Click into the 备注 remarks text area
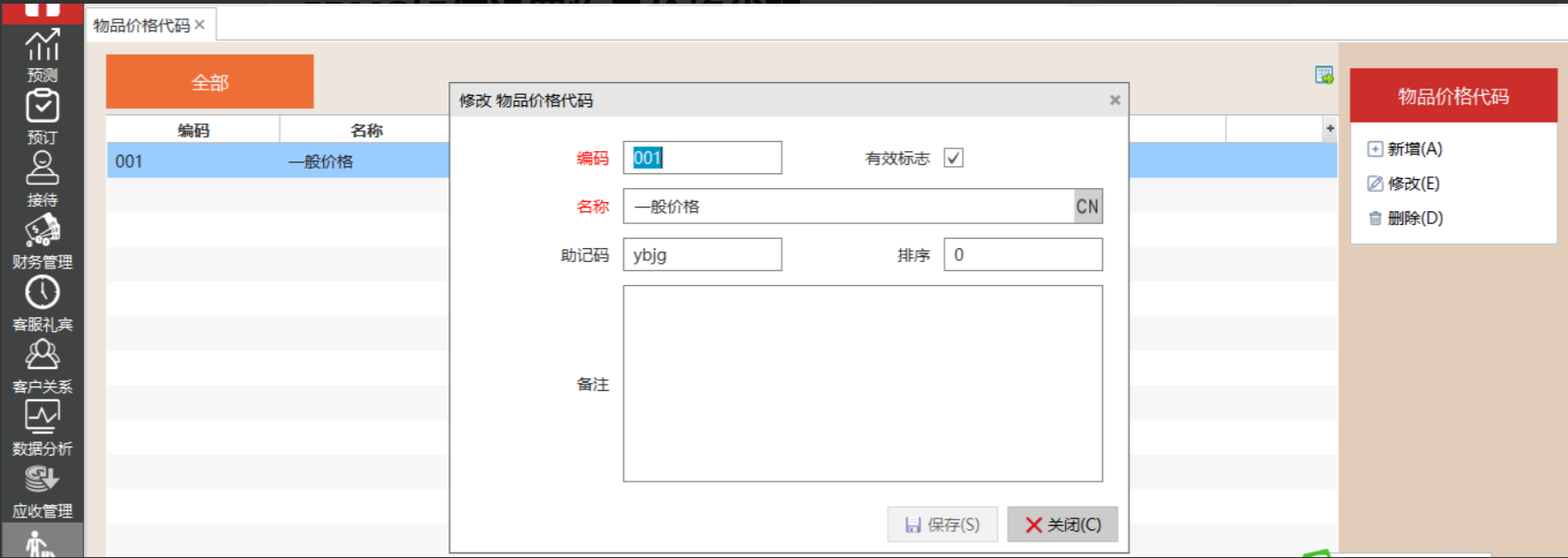Viewport: 1568px width, 558px height. tap(862, 383)
